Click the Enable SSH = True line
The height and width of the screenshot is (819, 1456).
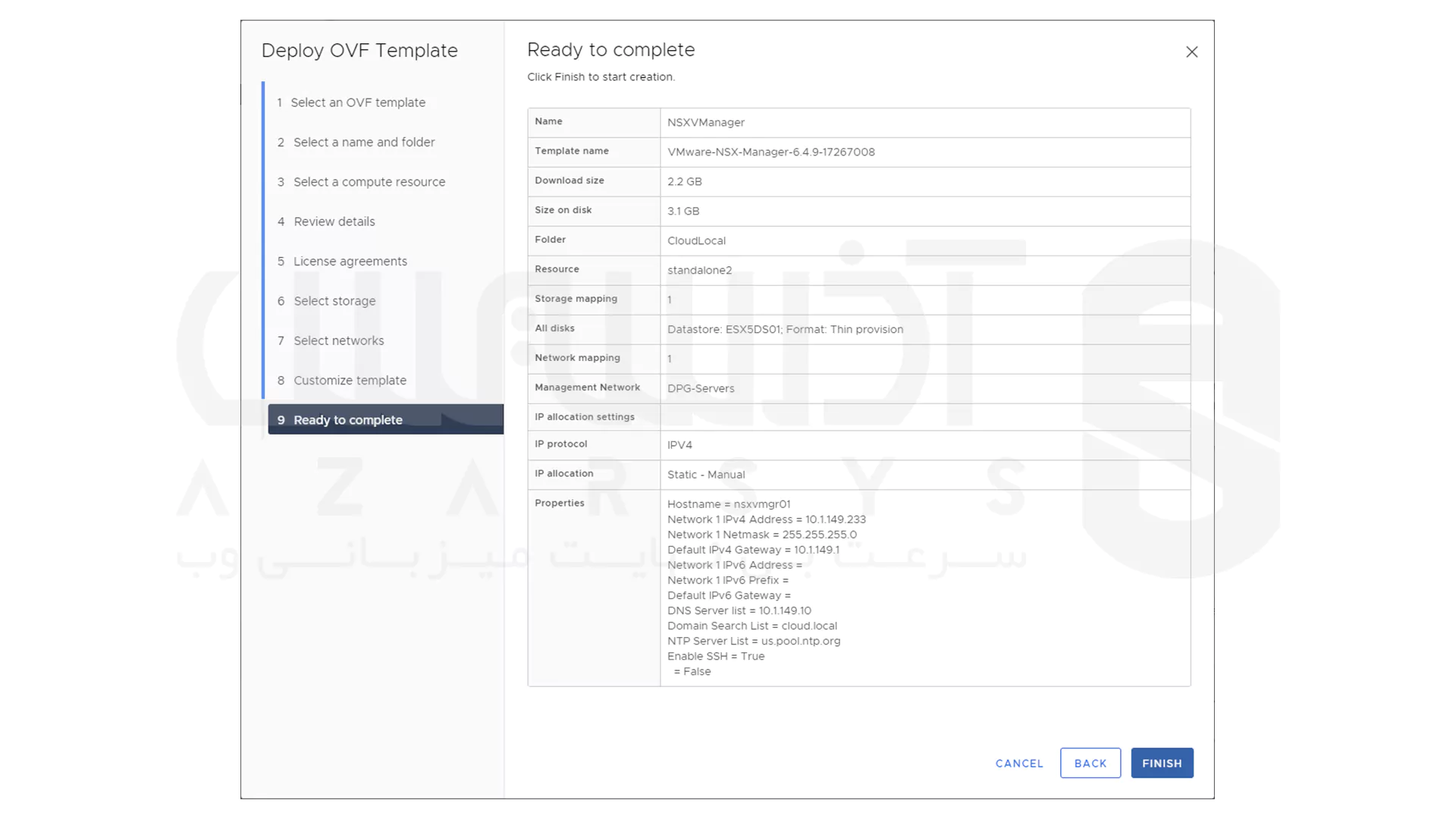click(716, 656)
